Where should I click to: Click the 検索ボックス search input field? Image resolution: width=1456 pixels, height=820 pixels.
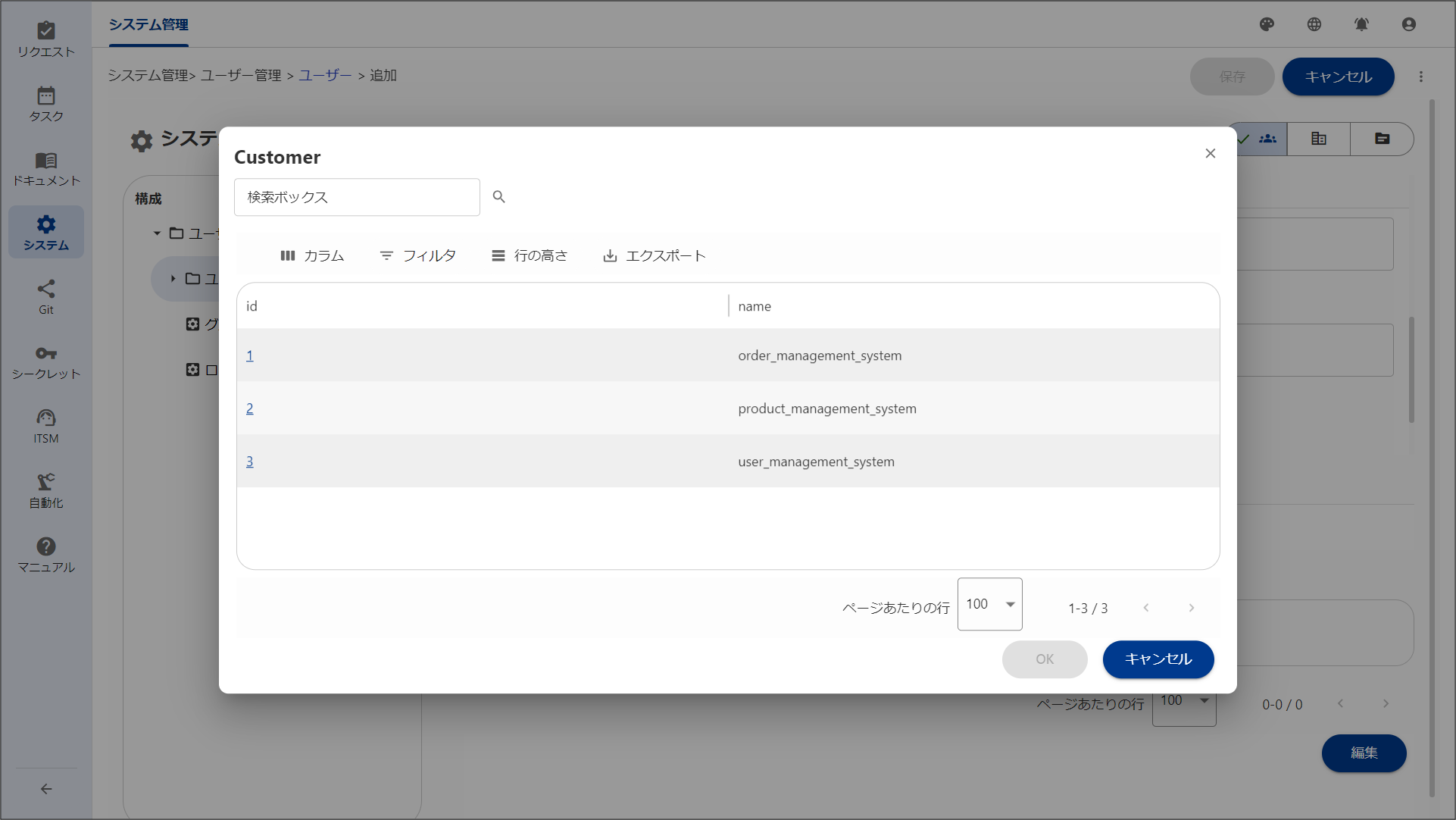[356, 197]
